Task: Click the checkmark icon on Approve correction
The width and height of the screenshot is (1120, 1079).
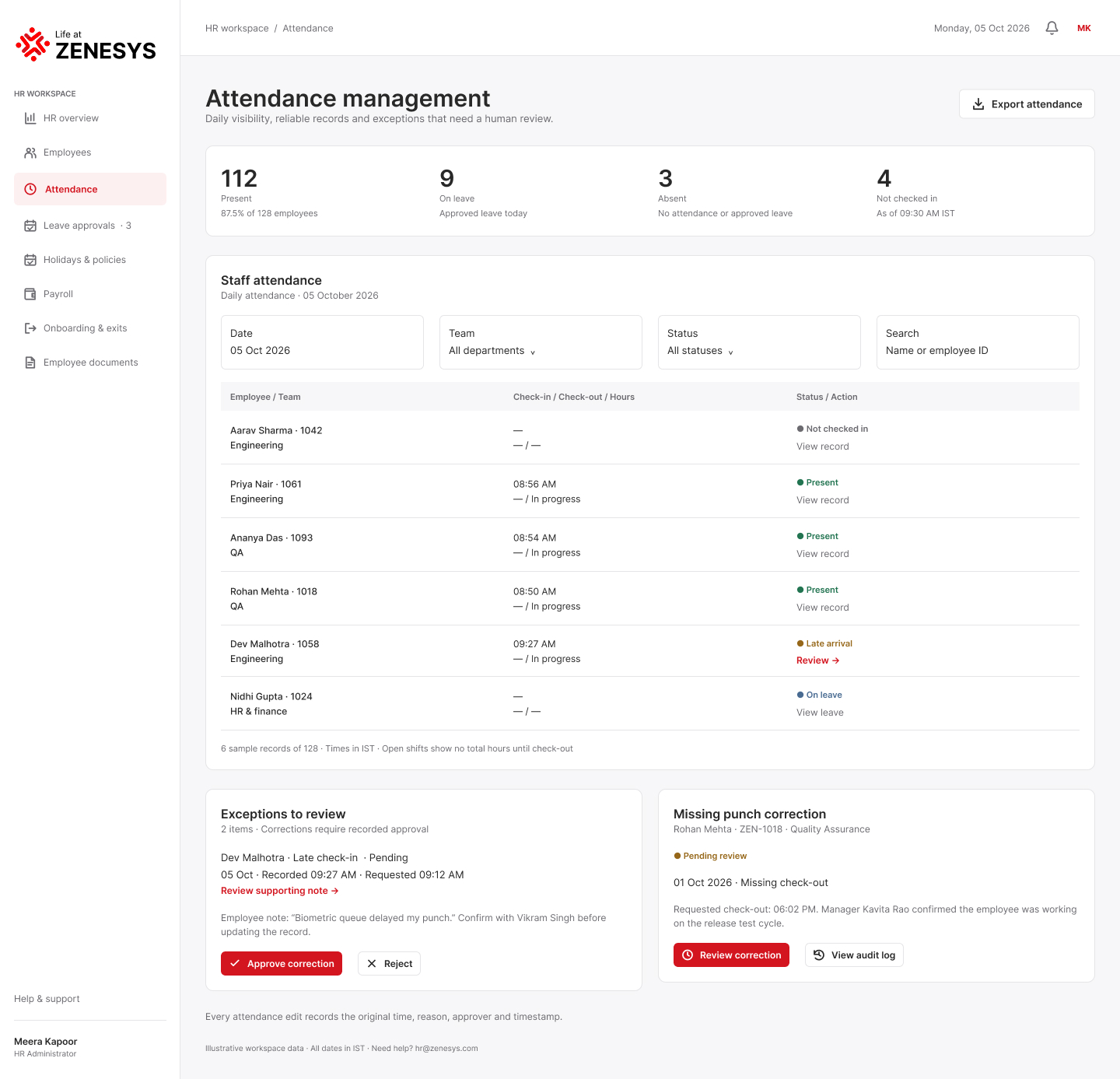Action: pyautogui.click(x=235, y=963)
